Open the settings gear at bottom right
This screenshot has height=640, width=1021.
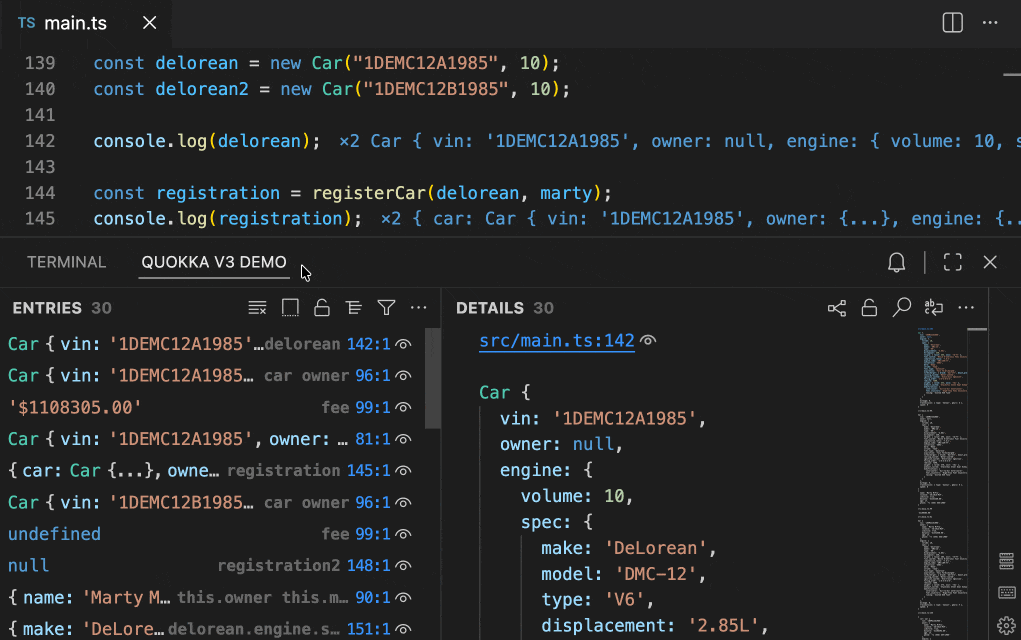click(1007, 625)
